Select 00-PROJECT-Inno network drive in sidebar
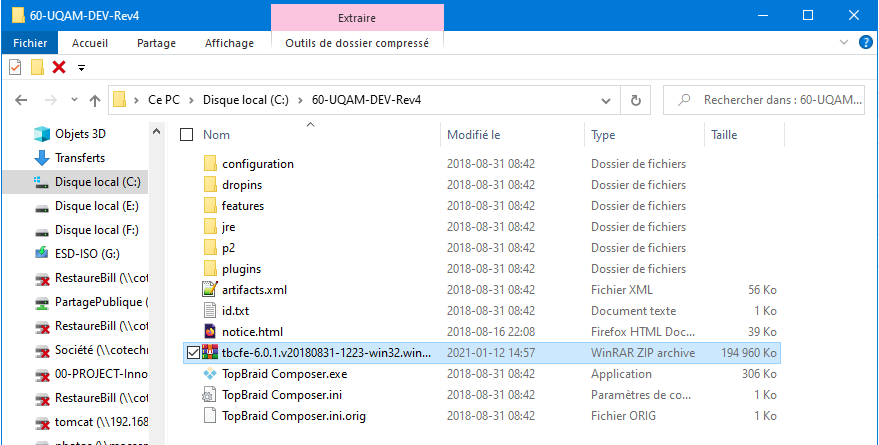Viewport: 879px width, 445px height. click(x=101, y=374)
